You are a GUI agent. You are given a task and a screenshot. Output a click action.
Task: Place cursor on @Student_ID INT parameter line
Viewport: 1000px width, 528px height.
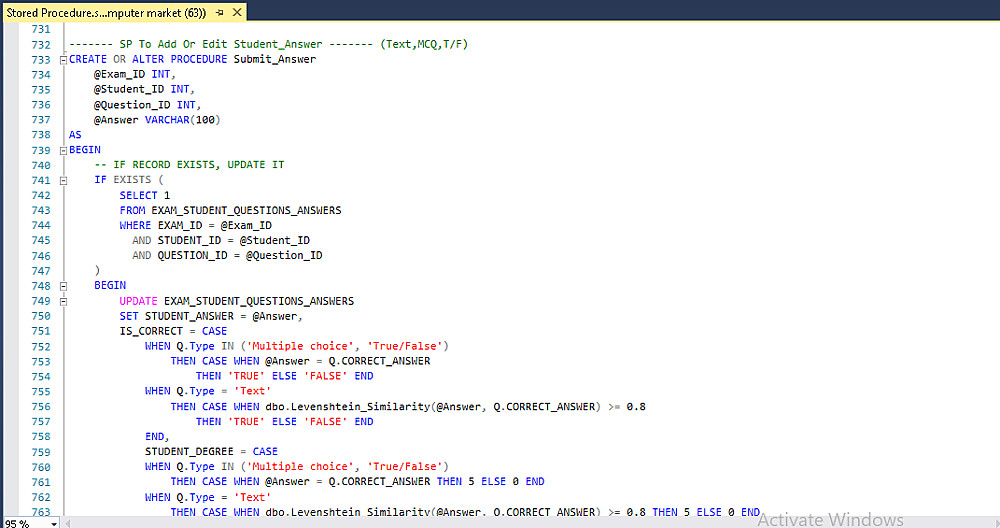[x=144, y=89]
